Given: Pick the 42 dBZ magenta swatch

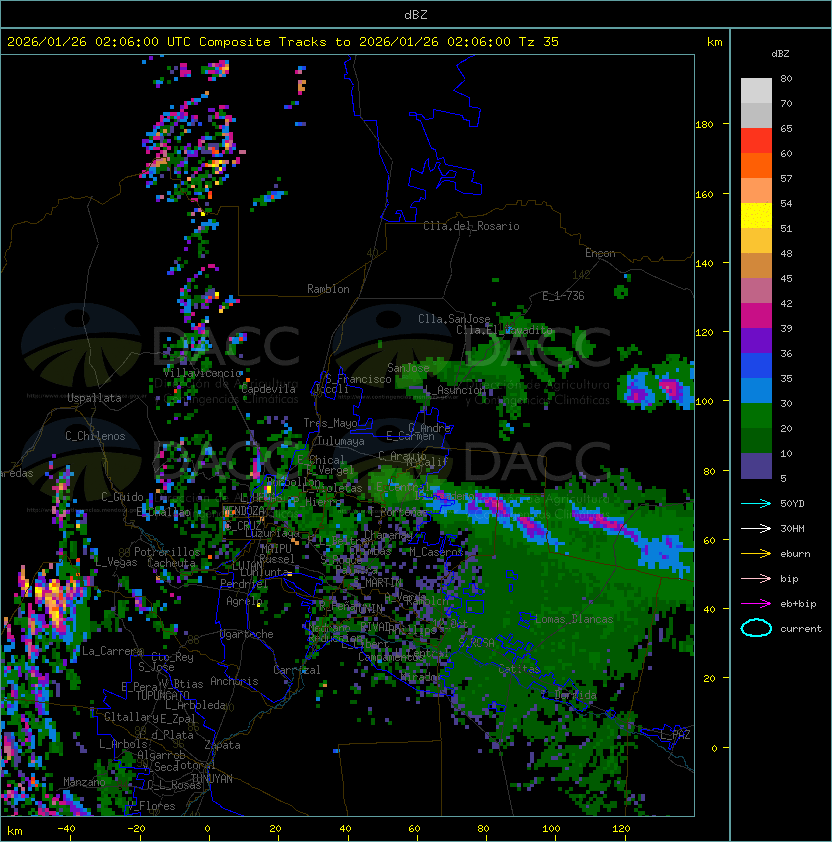Looking at the screenshot, I should (756, 315).
